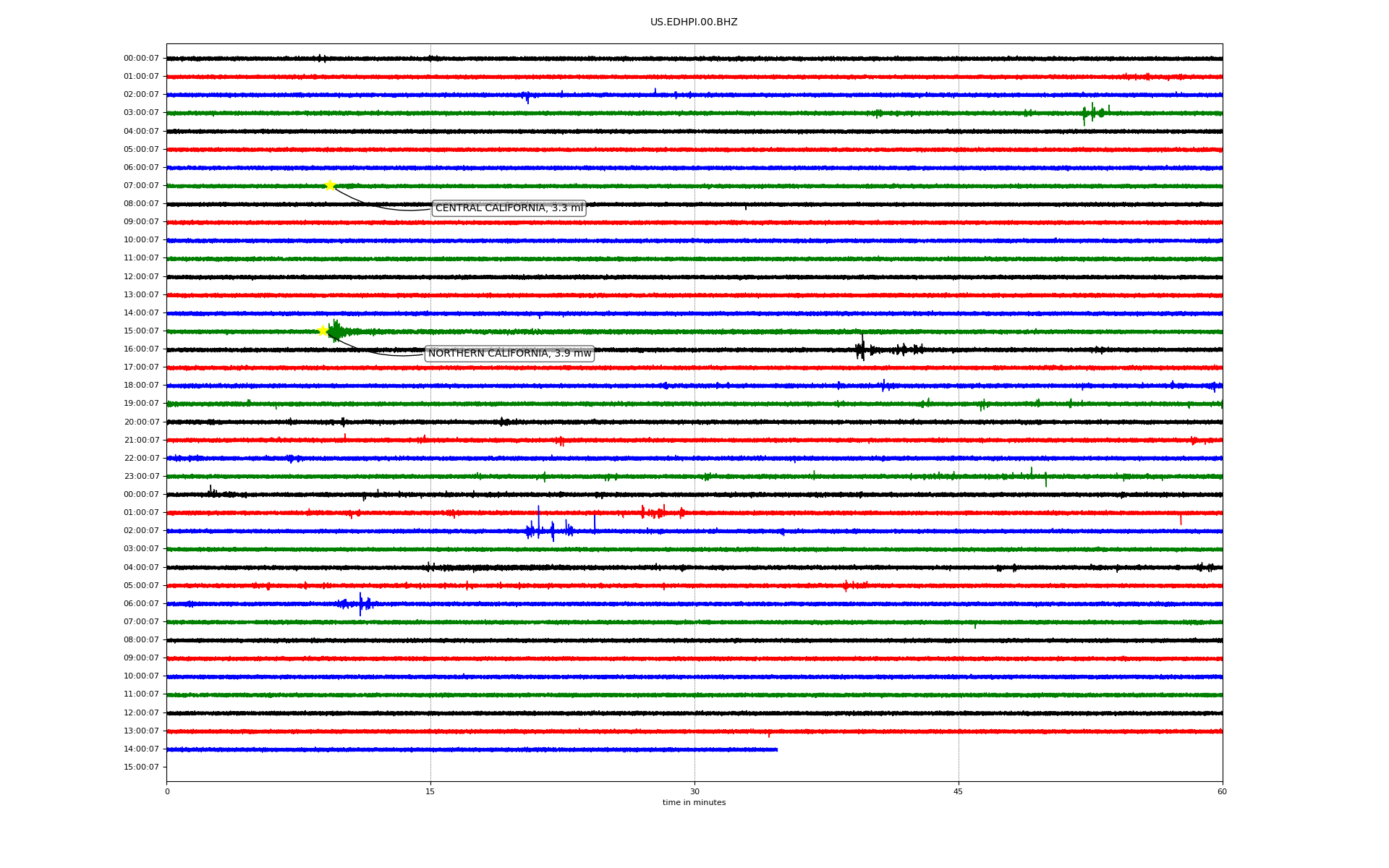Click the Central California yellow star marker
This screenshot has height=868, width=1389.
point(330,185)
